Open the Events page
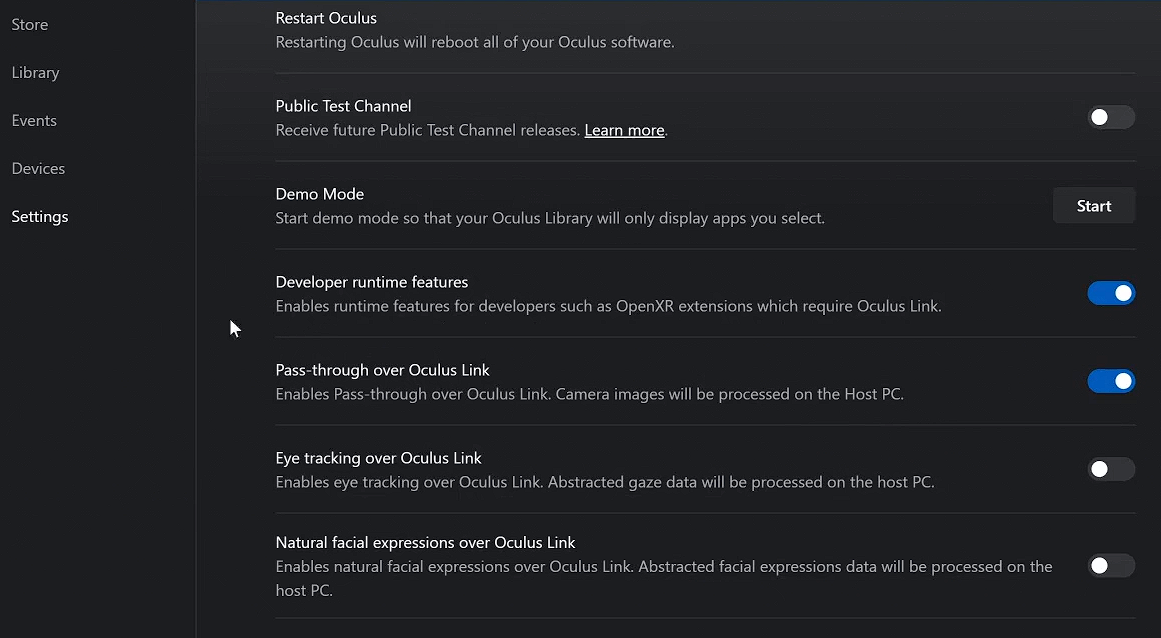 34,121
